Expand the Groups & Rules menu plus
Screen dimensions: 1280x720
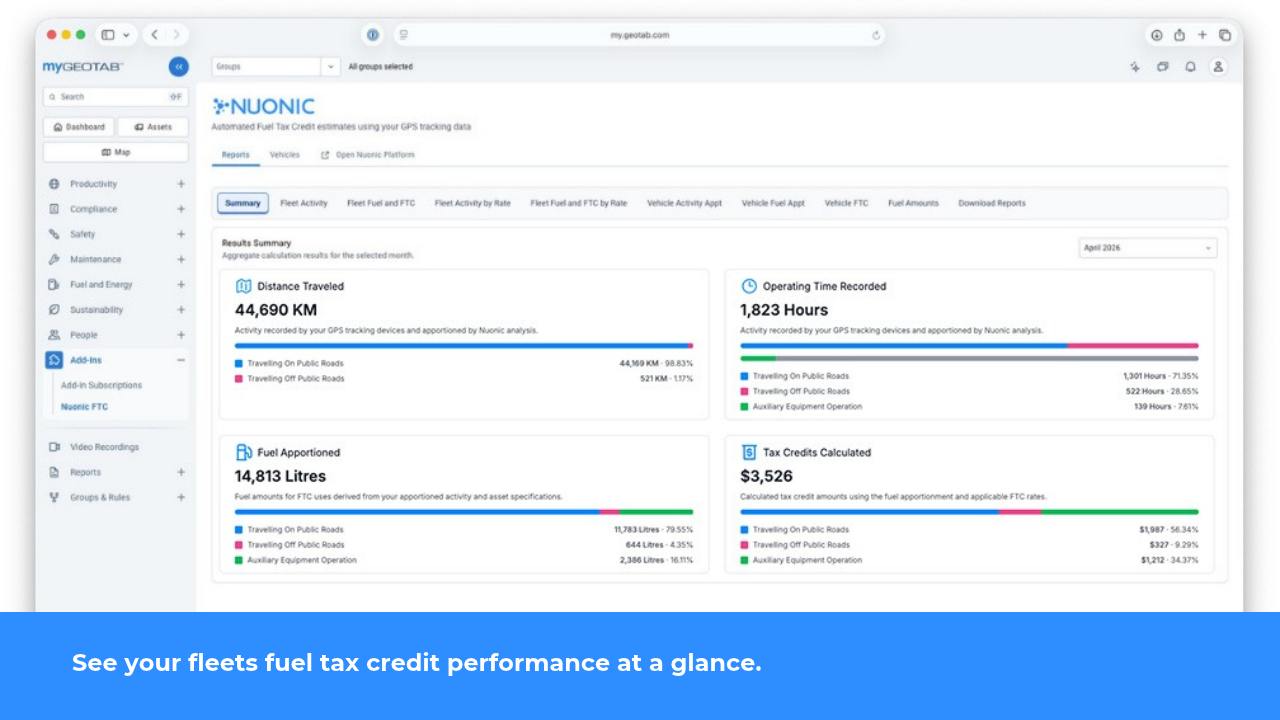(181, 497)
